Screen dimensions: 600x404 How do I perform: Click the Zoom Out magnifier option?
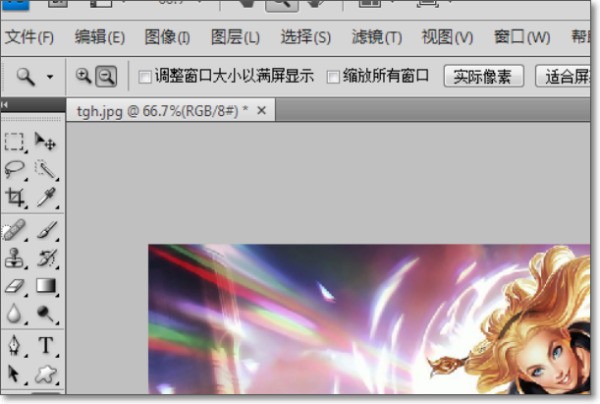[106, 76]
